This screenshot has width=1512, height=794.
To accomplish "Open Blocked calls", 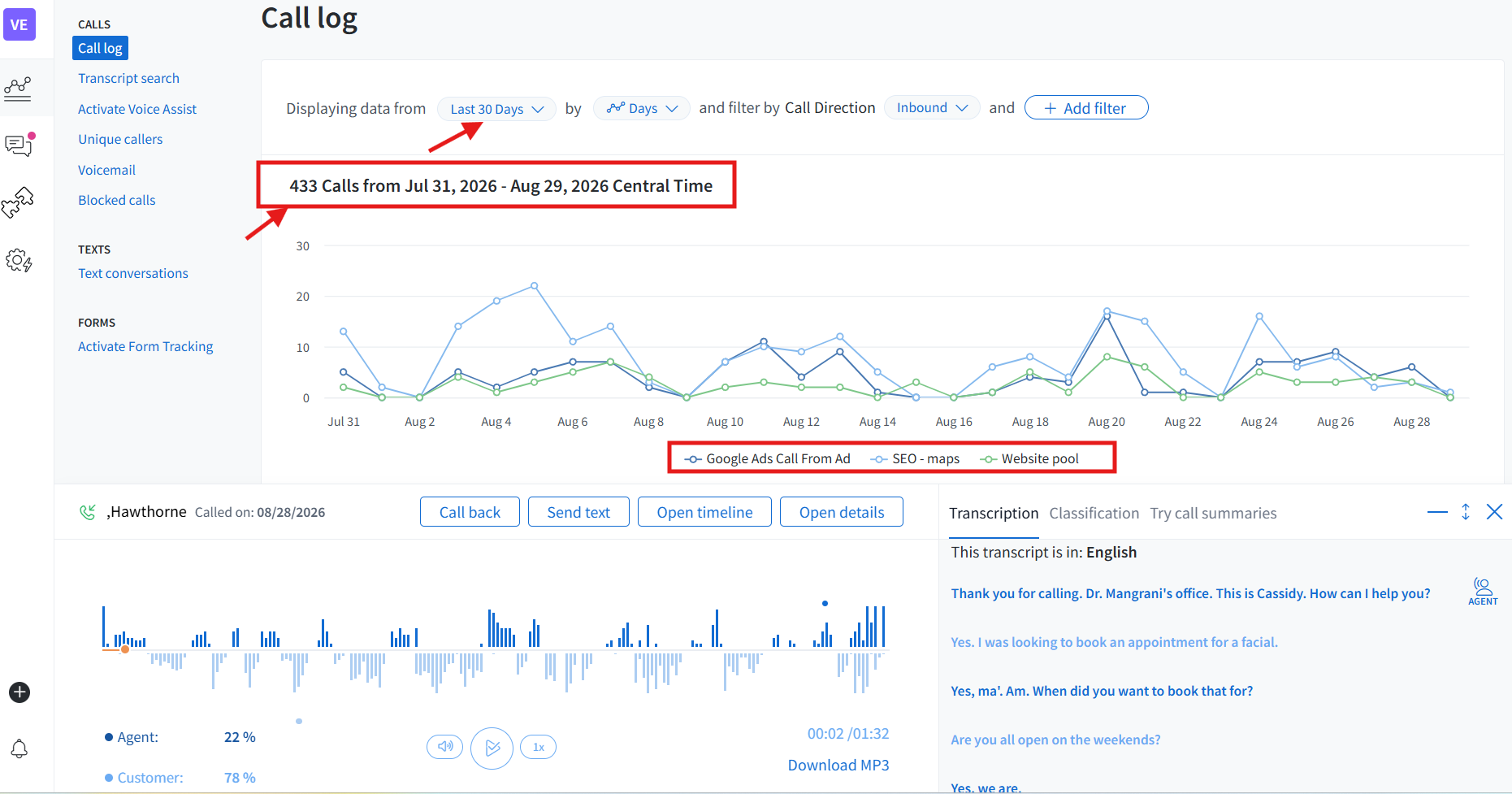I will (x=116, y=200).
